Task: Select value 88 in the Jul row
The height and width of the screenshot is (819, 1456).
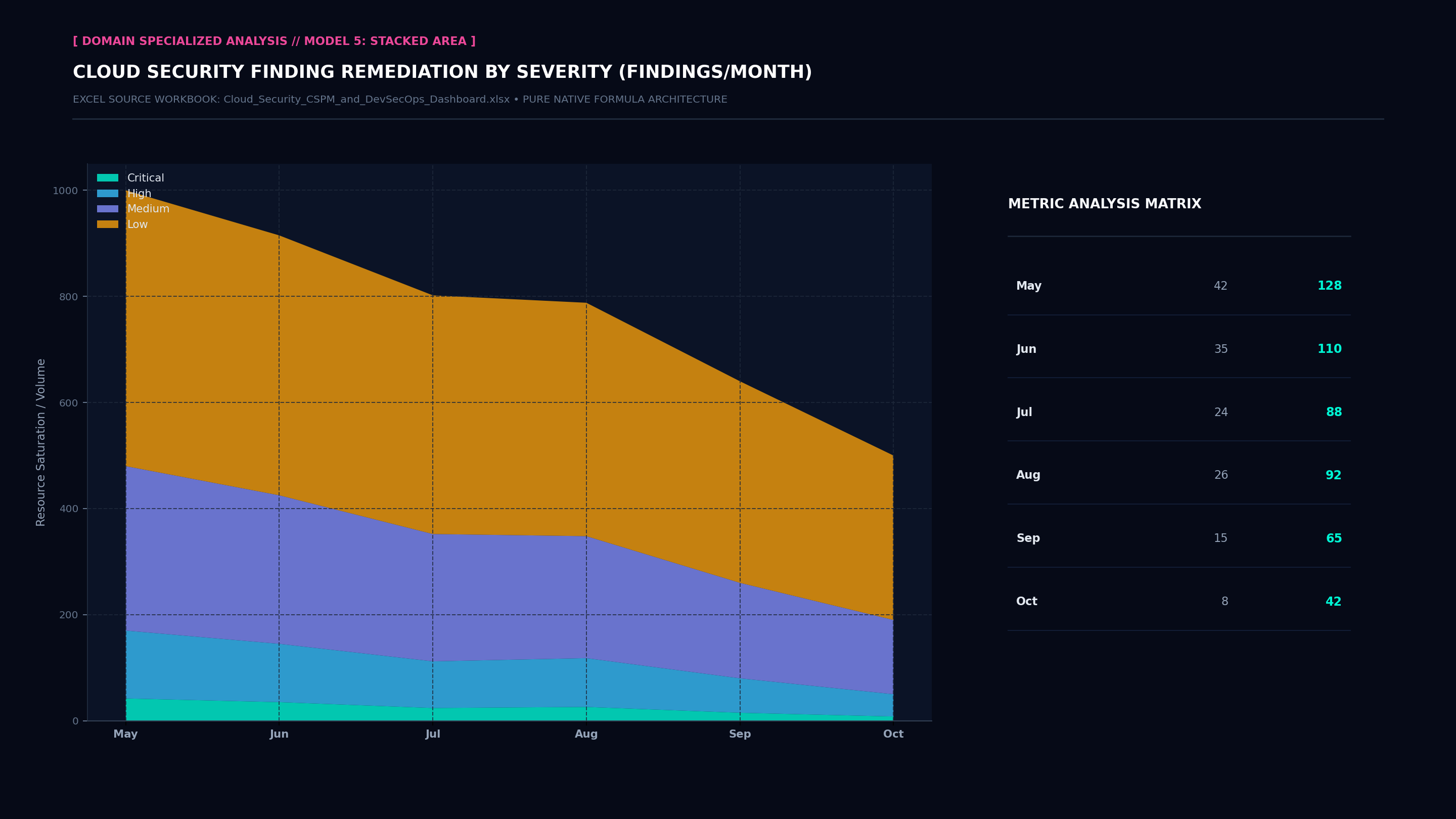Action: coord(1334,412)
